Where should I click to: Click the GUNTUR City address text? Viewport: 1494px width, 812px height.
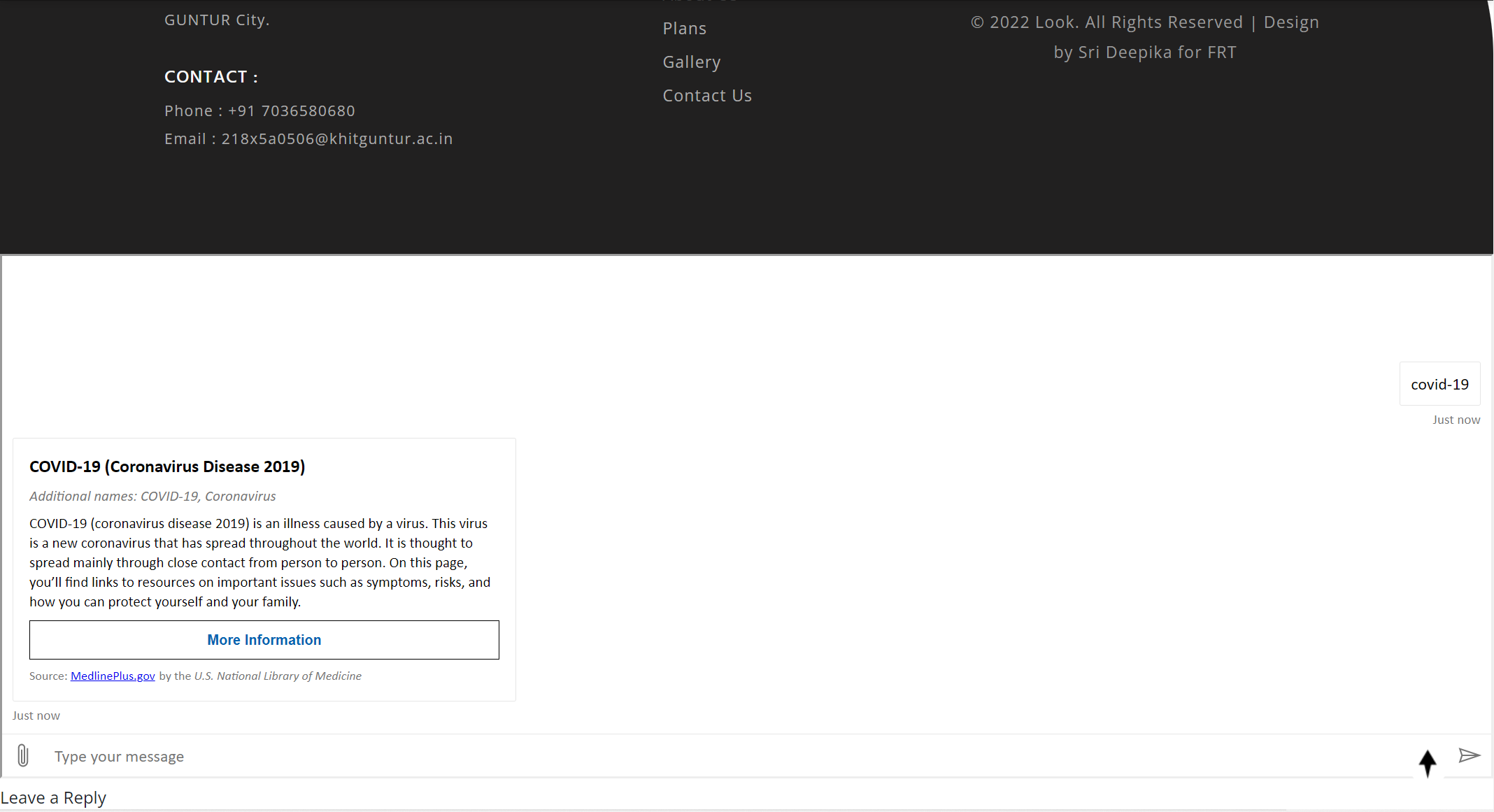tap(216, 19)
